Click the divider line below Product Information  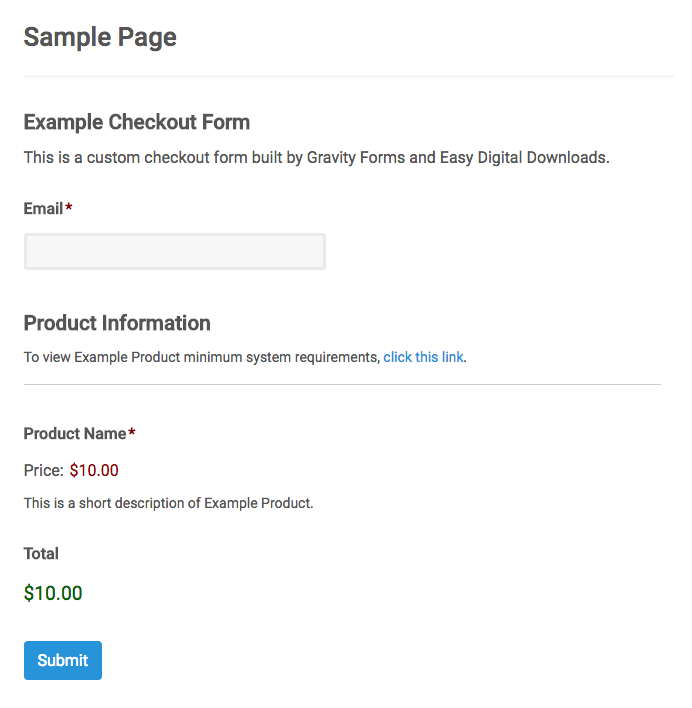click(x=342, y=384)
